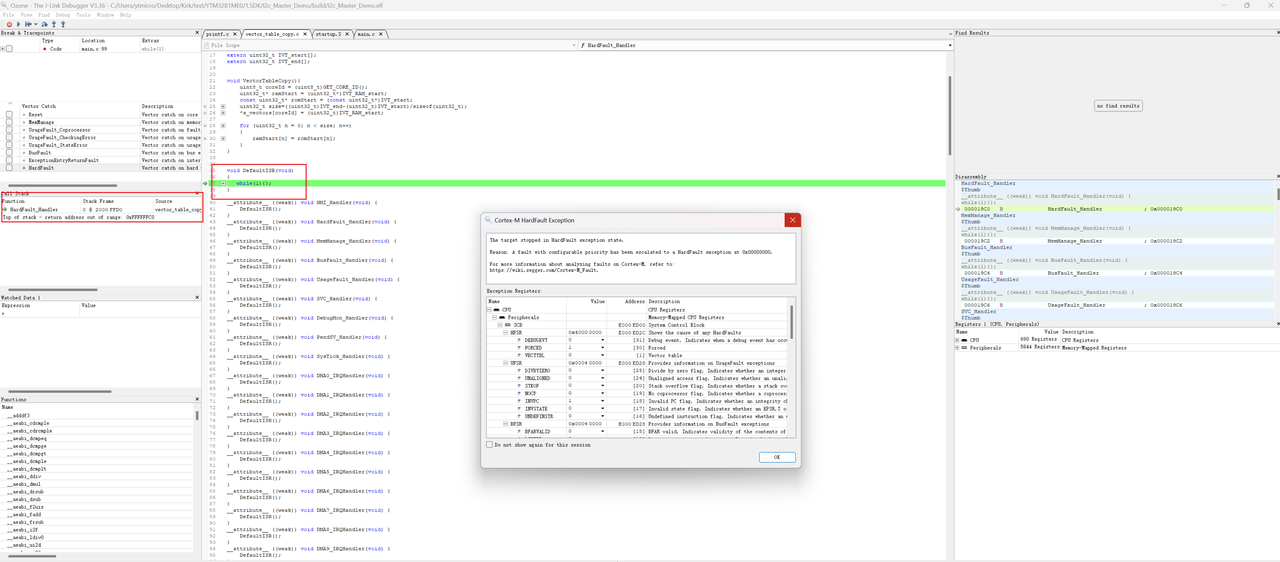Open the Help menu
This screenshot has width=1280, height=562.
pyautogui.click(x=126, y=15)
